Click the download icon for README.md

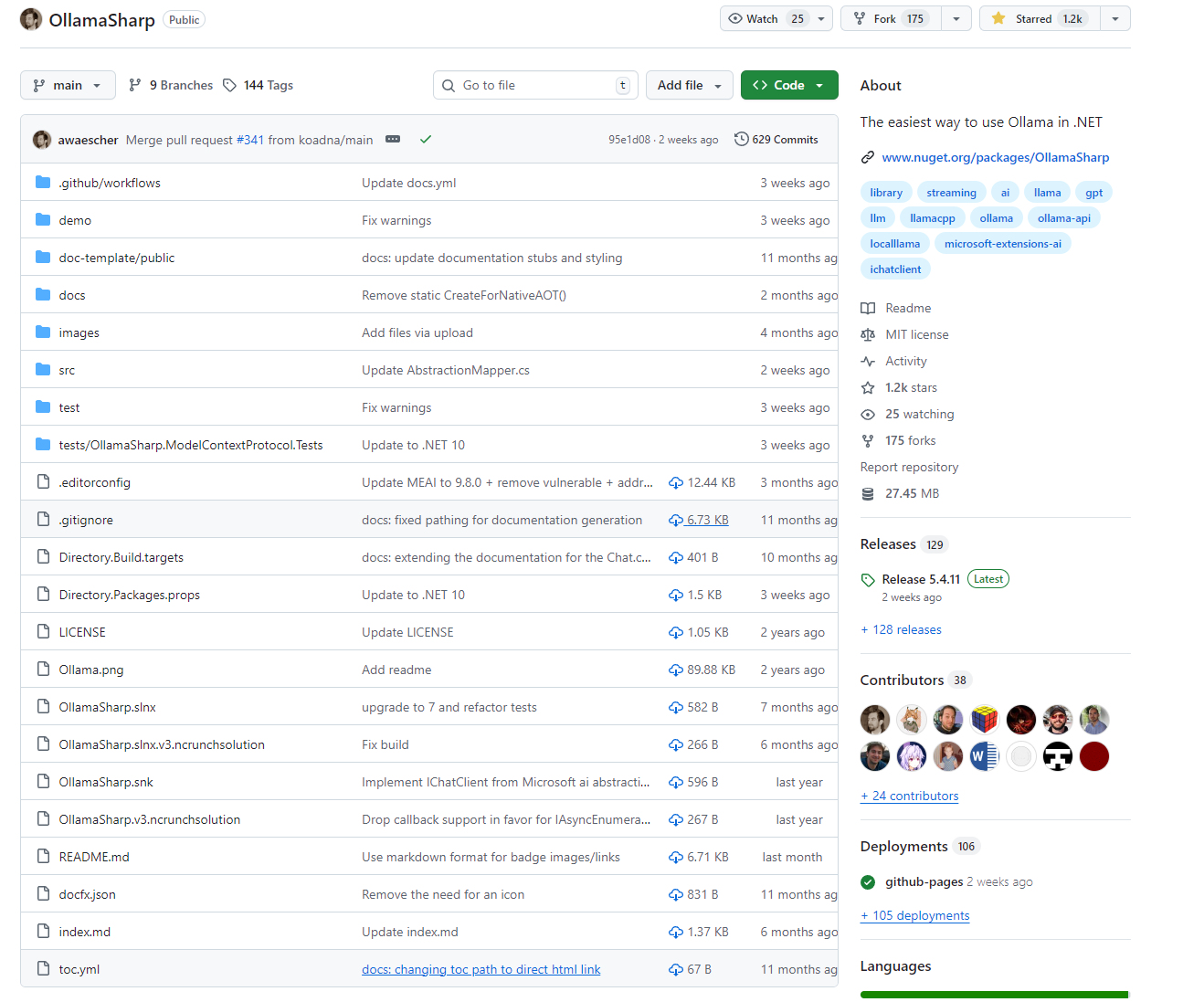[x=676, y=857]
